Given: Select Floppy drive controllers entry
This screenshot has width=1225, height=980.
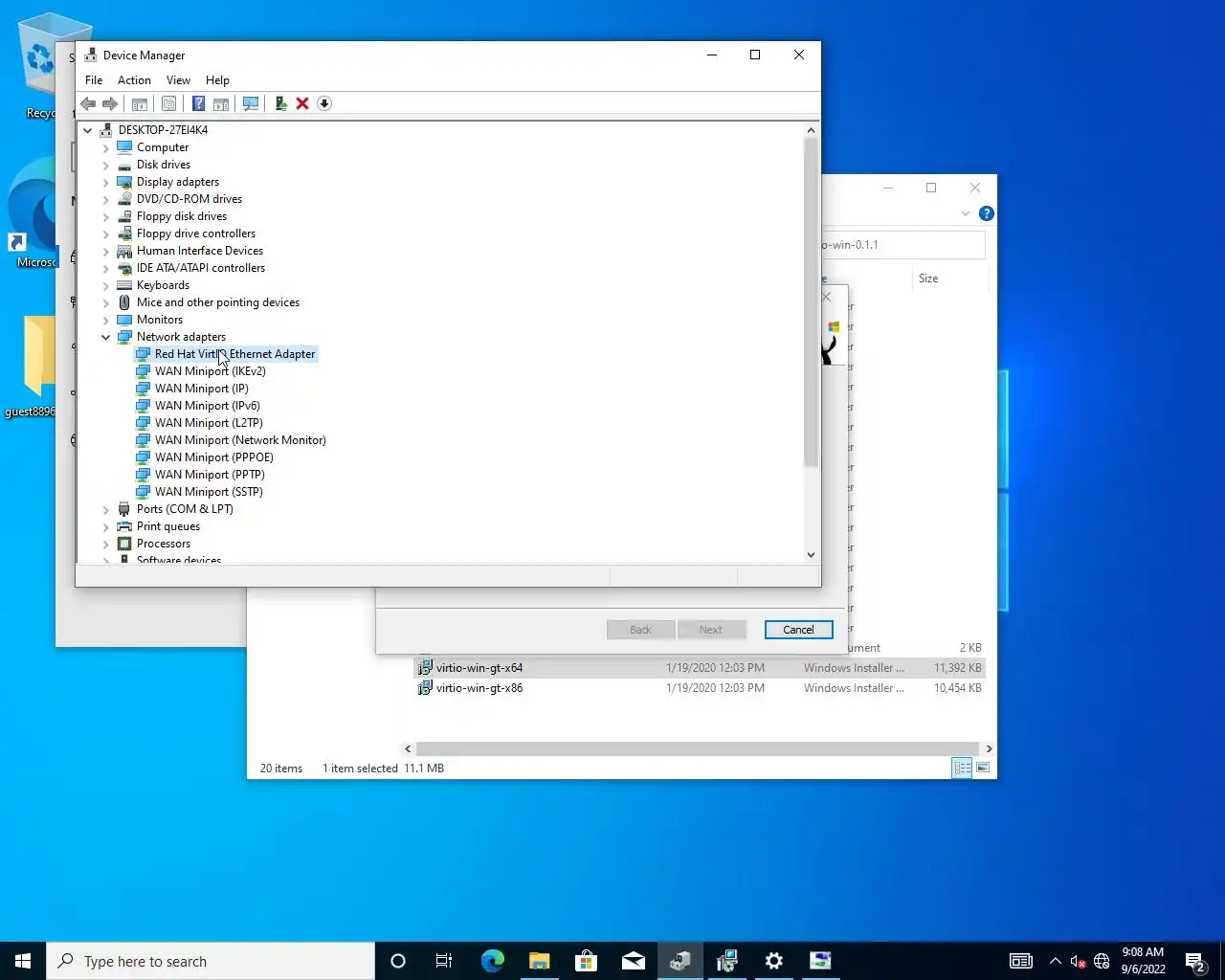Looking at the screenshot, I should (x=196, y=234).
